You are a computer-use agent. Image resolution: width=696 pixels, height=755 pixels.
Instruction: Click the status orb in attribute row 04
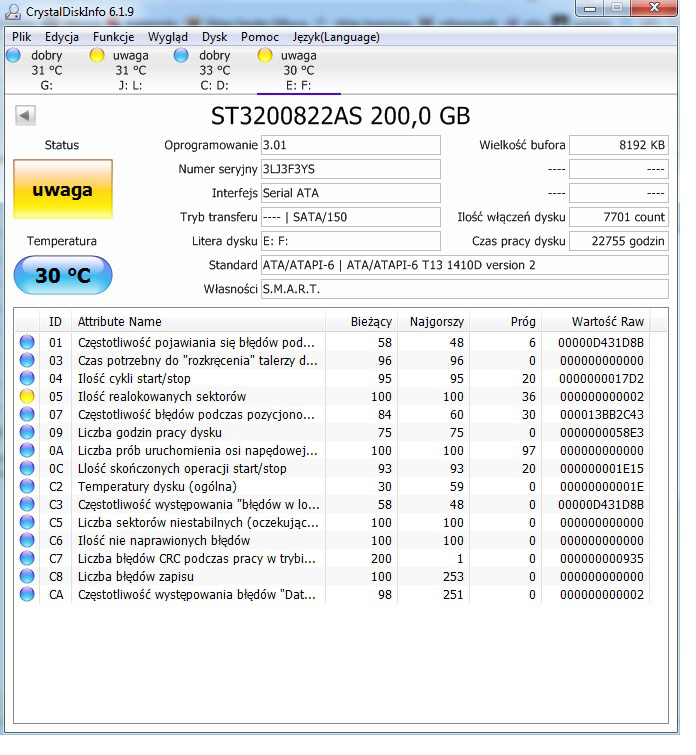click(x=27, y=378)
